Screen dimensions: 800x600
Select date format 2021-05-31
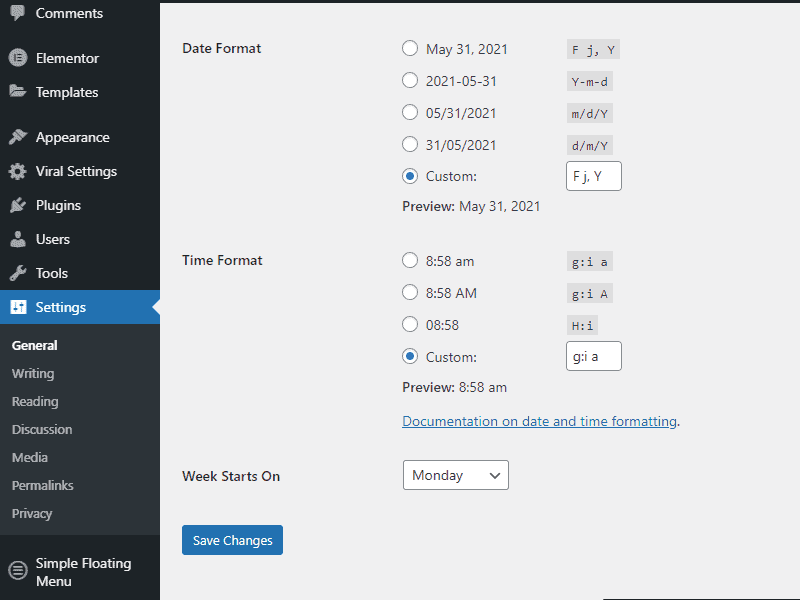tap(410, 80)
